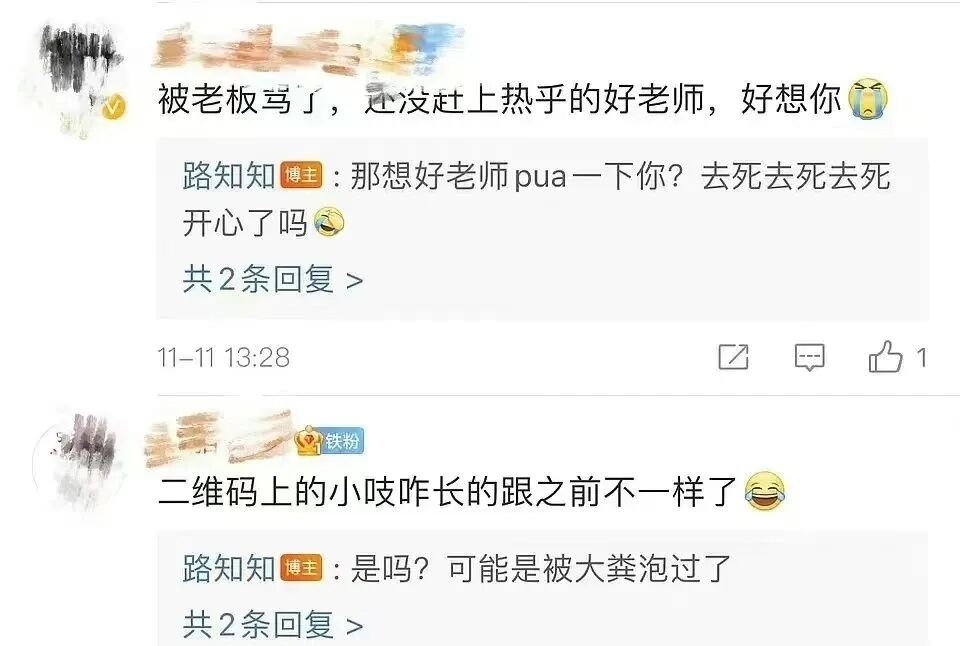Screen dimensions: 960x646
Task: Click the blurred username of second commenter
Action: pyautogui.click(x=219, y=438)
